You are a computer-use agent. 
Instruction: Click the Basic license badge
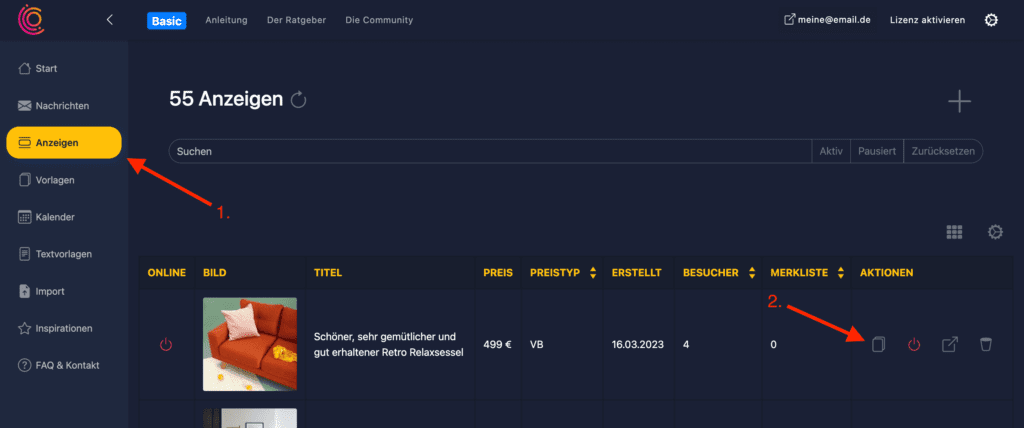(167, 21)
